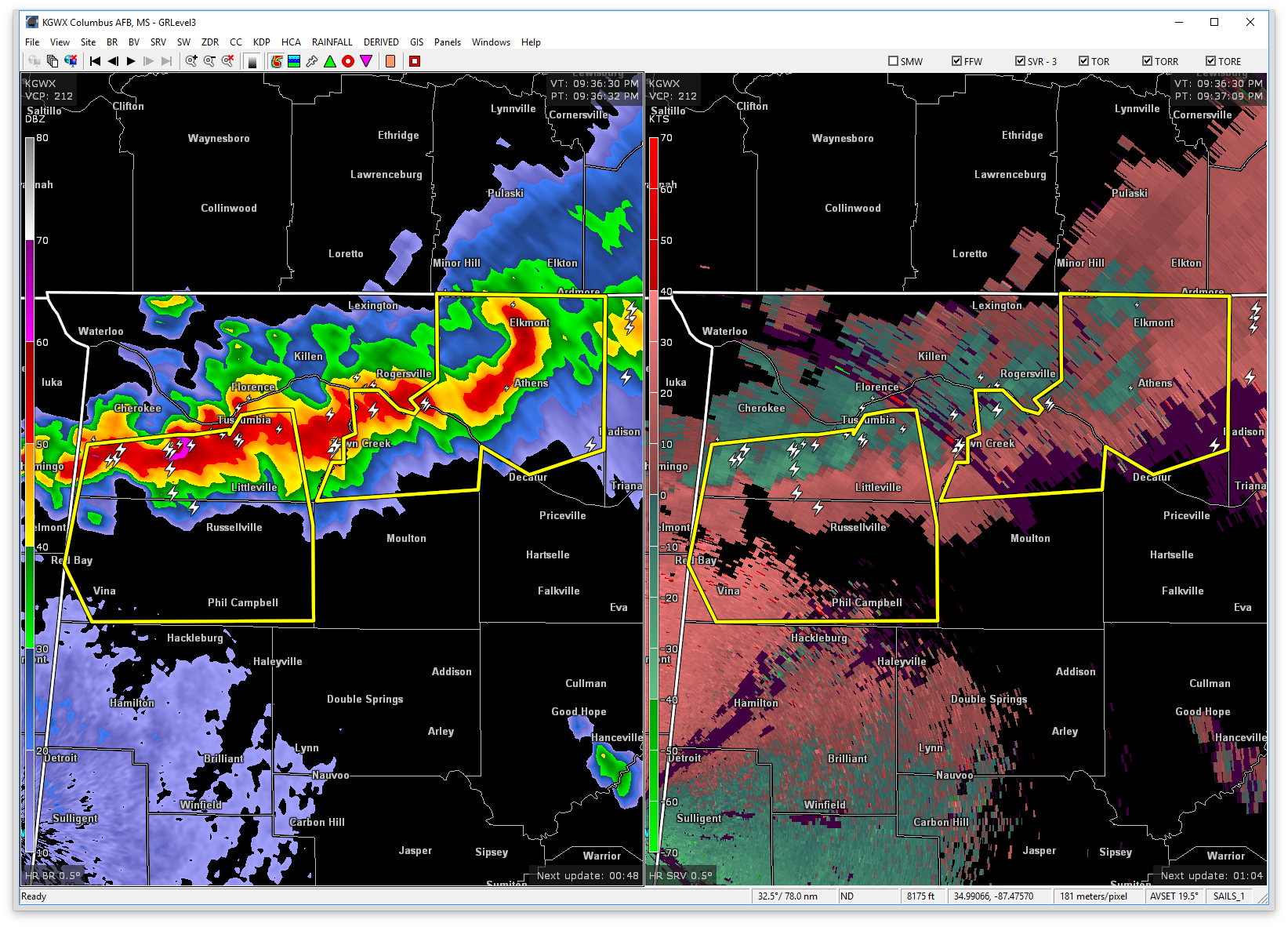
Task: Open the BR product menu
Action: (x=112, y=42)
